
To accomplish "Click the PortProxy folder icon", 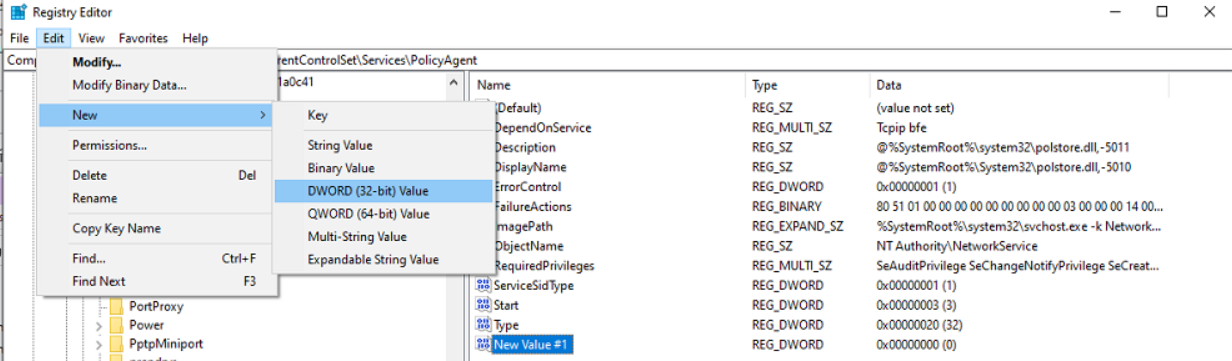I will [x=116, y=306].
